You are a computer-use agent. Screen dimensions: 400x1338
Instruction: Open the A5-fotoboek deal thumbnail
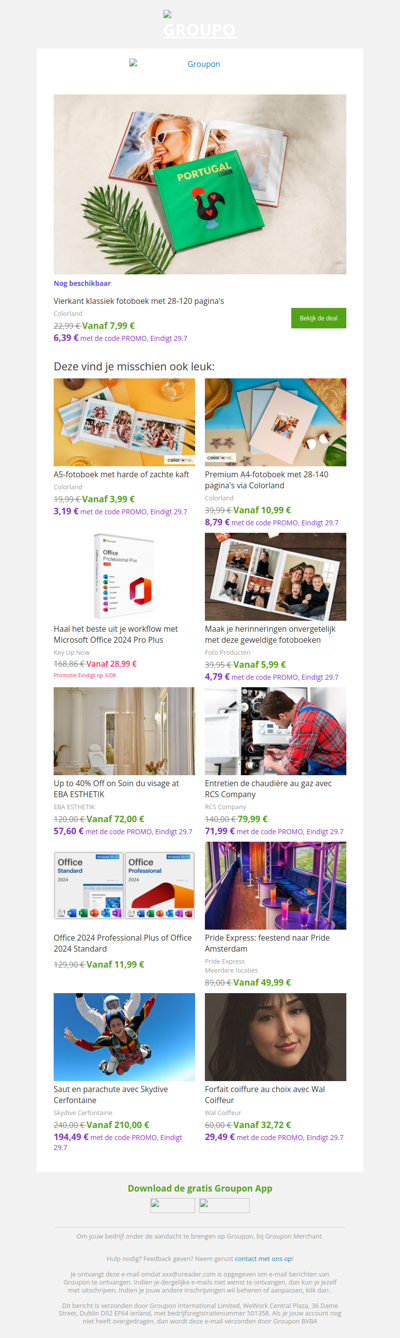124,422
